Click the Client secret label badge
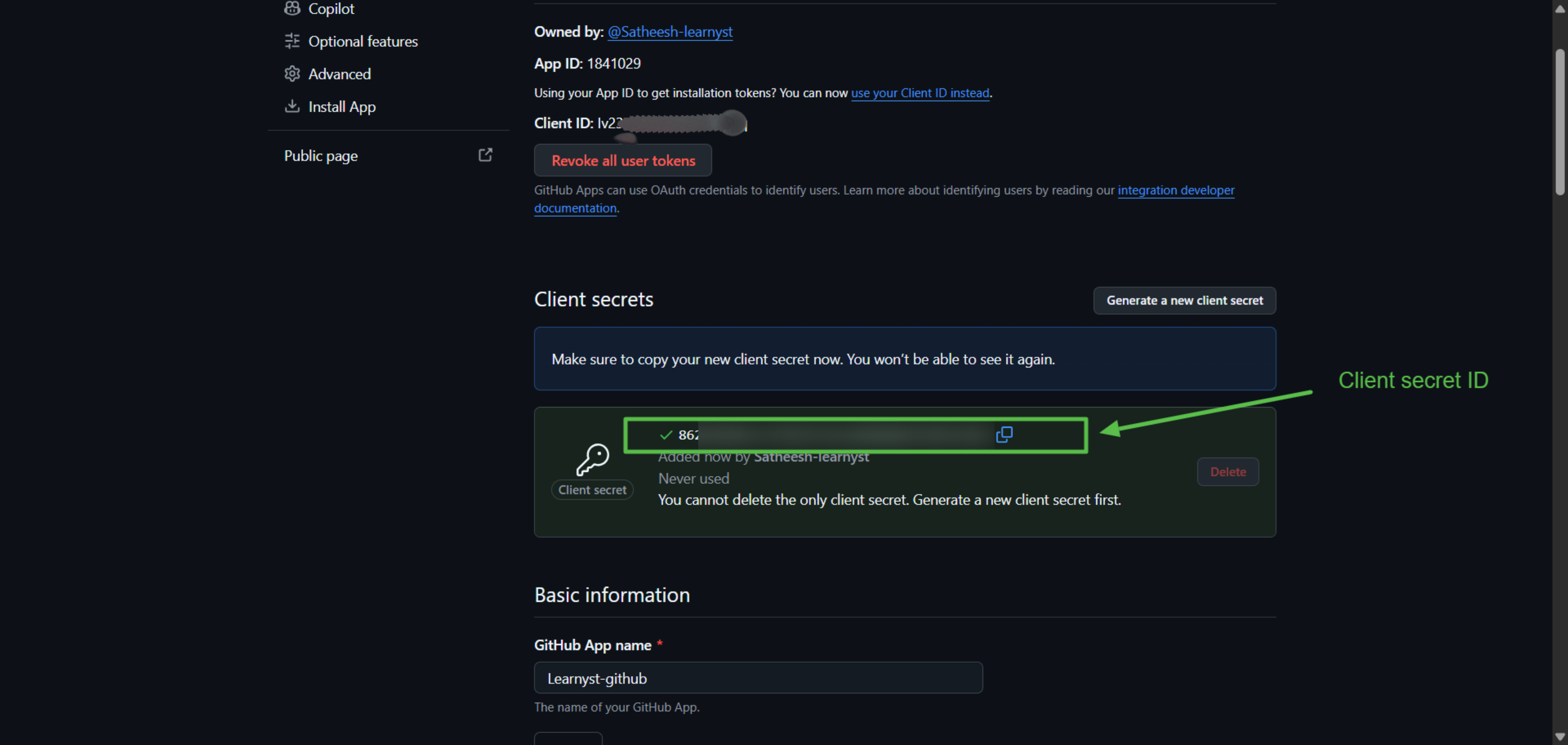The image size is (1568, 745). (592, 490)
